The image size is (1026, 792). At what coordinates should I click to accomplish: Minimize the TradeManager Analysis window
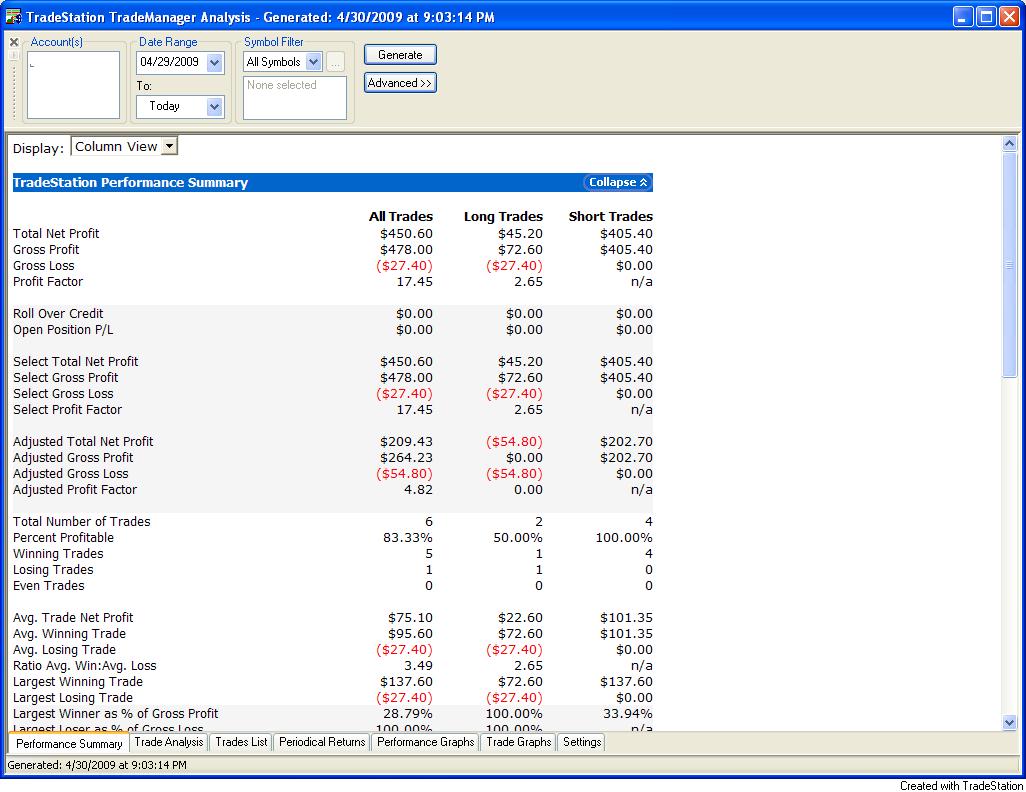tap(963, 16)
